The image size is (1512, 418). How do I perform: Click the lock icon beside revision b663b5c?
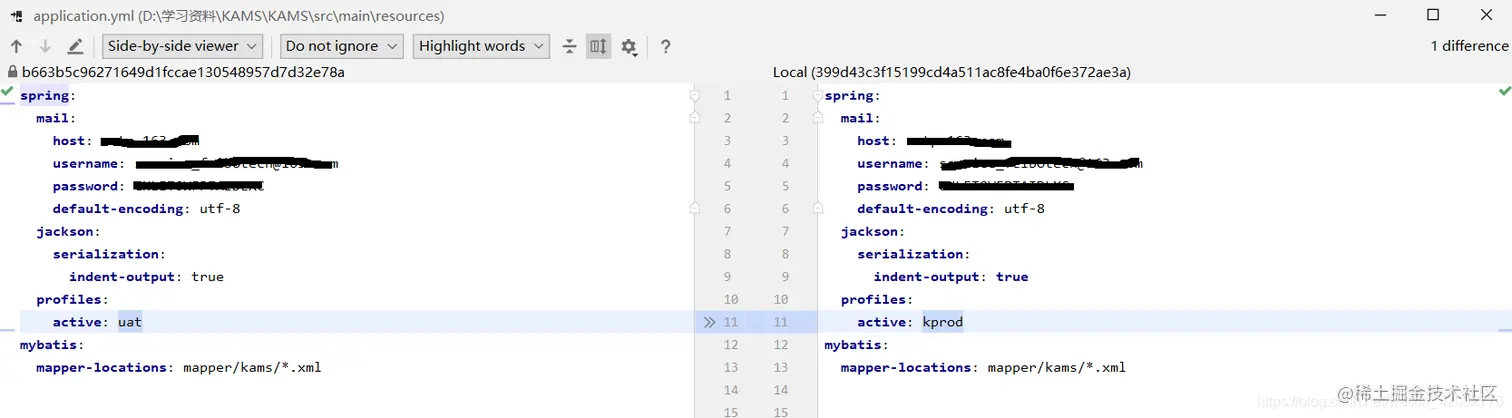pyautogui.click(x=12, y=73)
